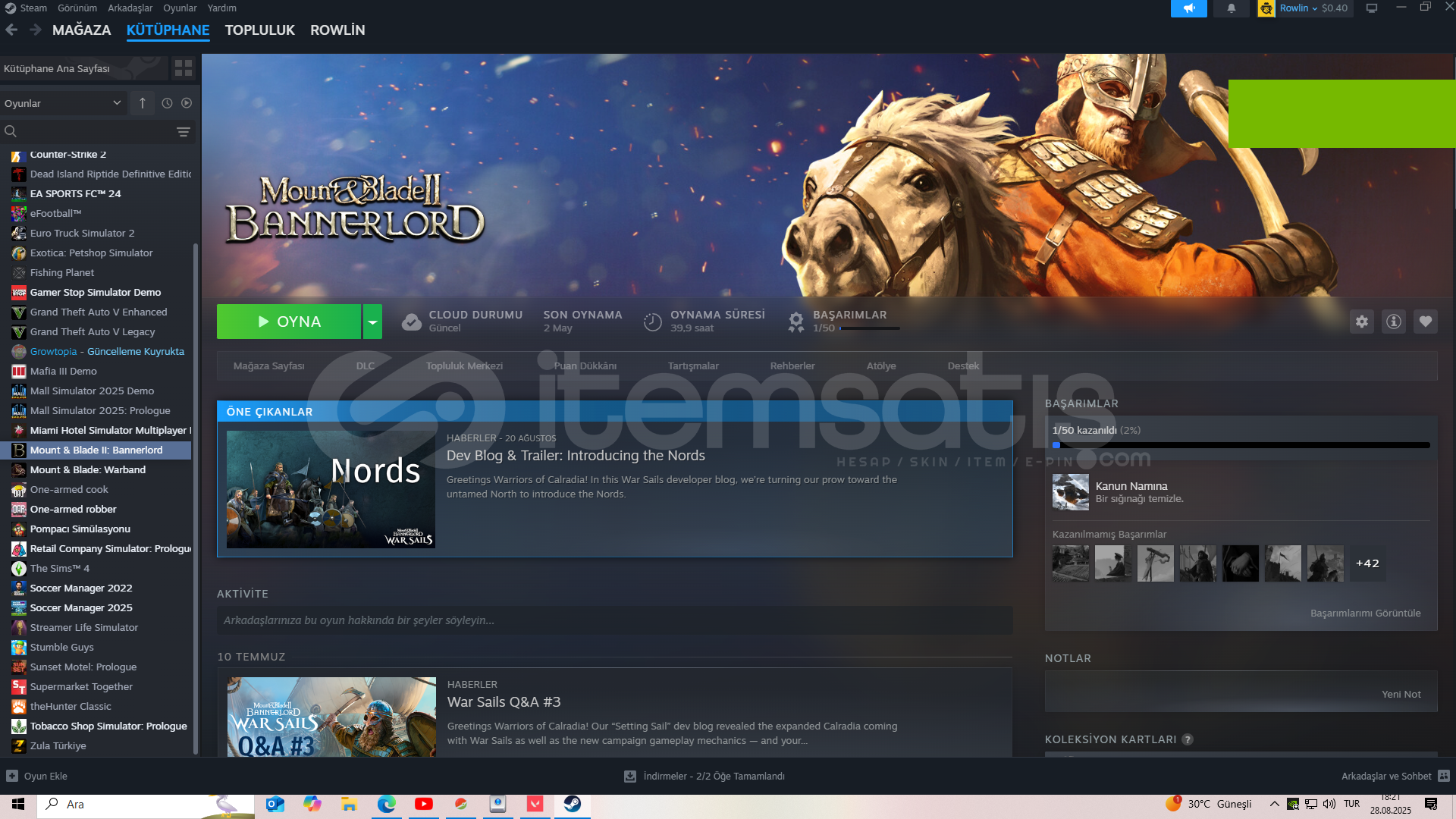Open the Arkadaşlar menu
Screen dimensions: 1456x819
pos(130,8)
